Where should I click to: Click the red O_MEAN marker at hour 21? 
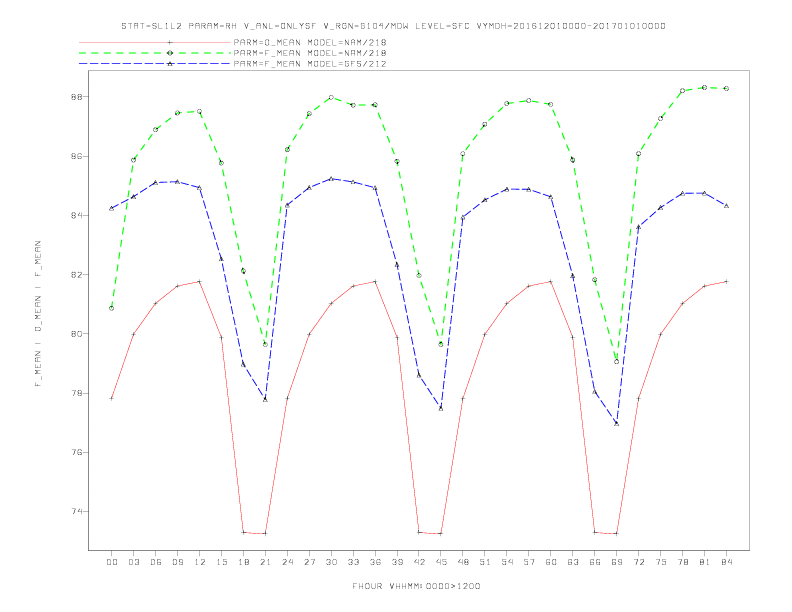(x=265, y=533)
